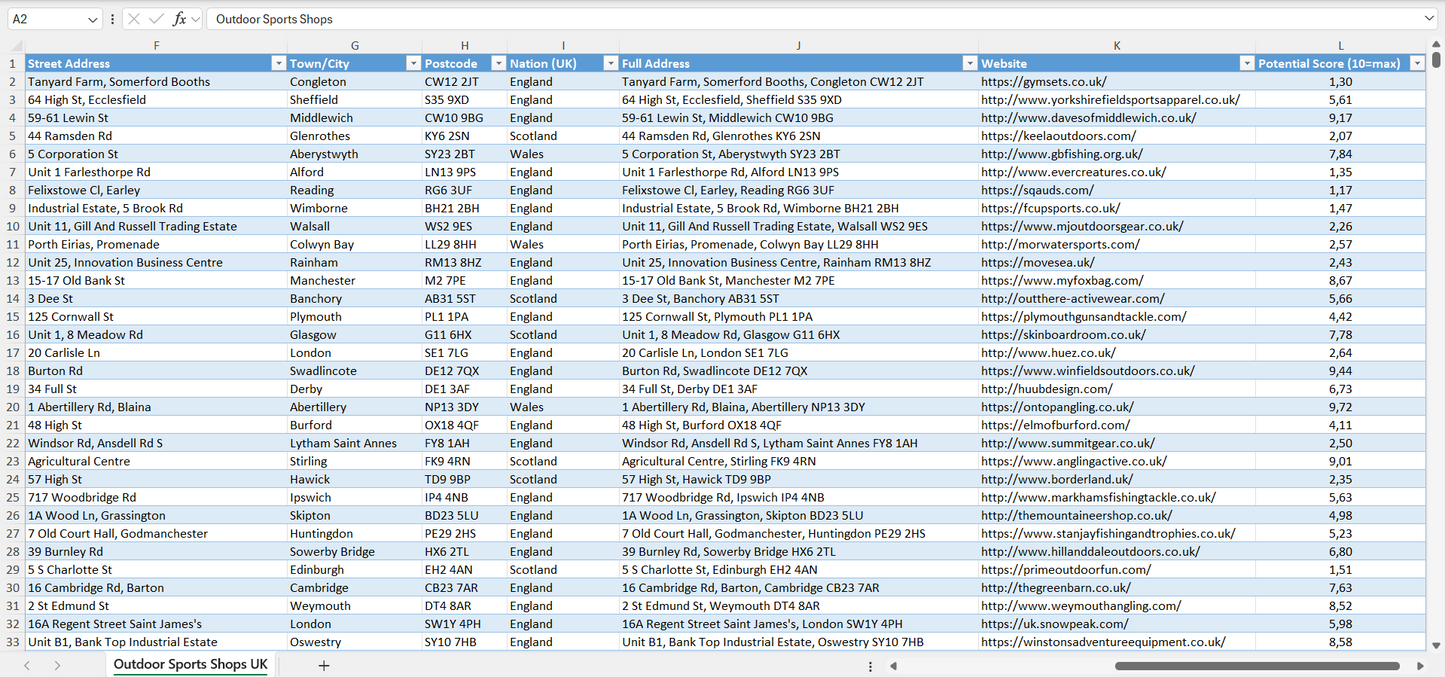Viewport: 1445px width, 677px height.
Task: Click the horizontal scrollbar thumb
Action: (x=1256, y=666)
